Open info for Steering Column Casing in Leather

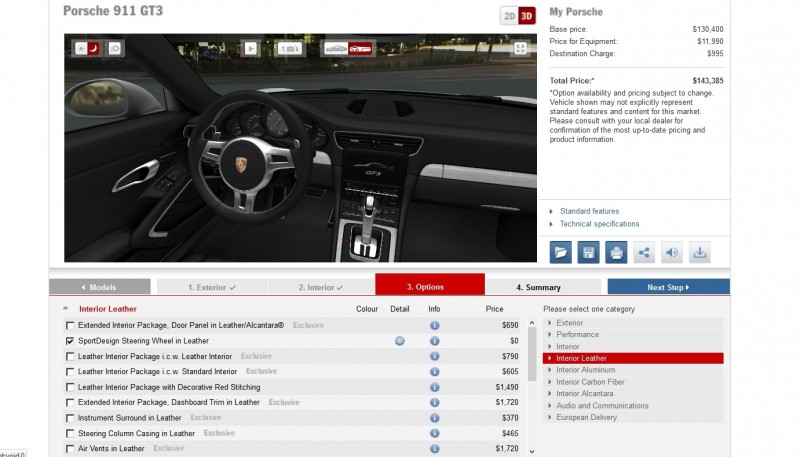click(x=434, y=433)
